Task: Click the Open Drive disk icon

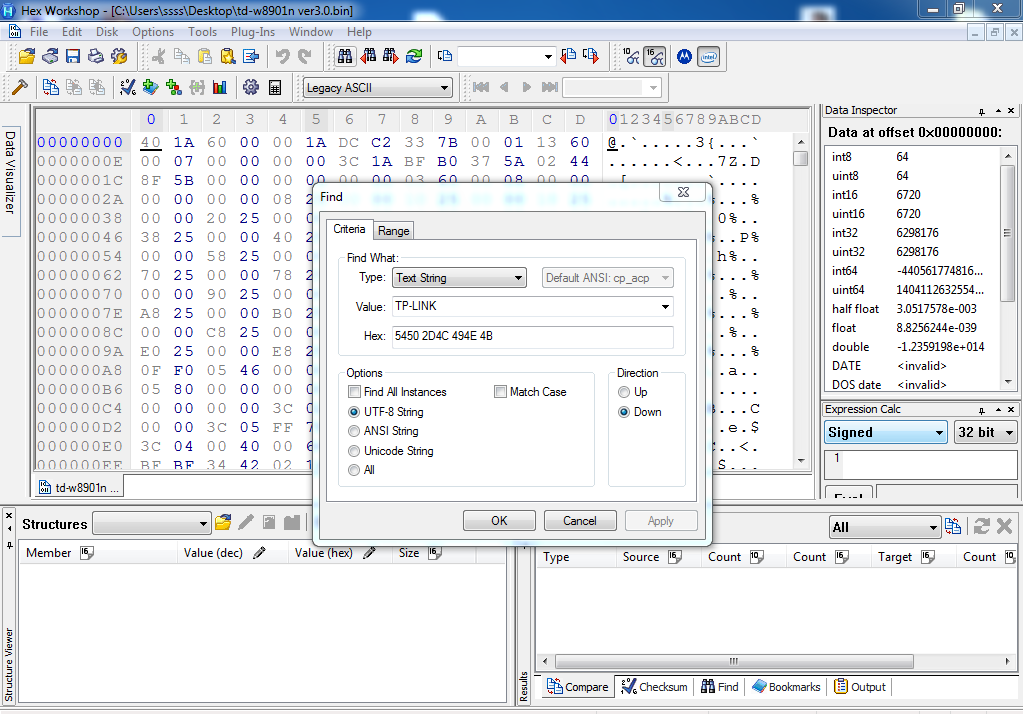Action: tap(50, 57)
